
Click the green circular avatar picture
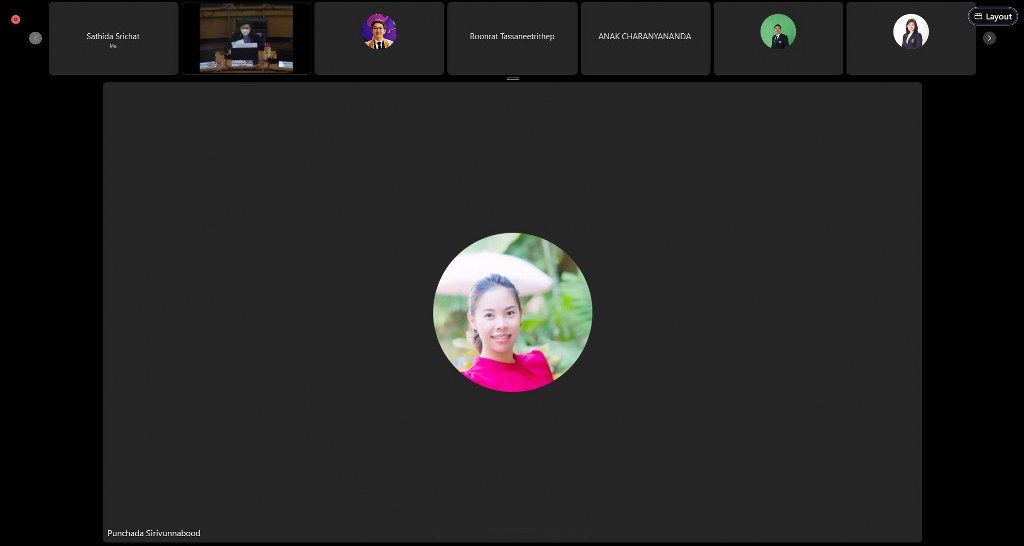pos(778,31)
